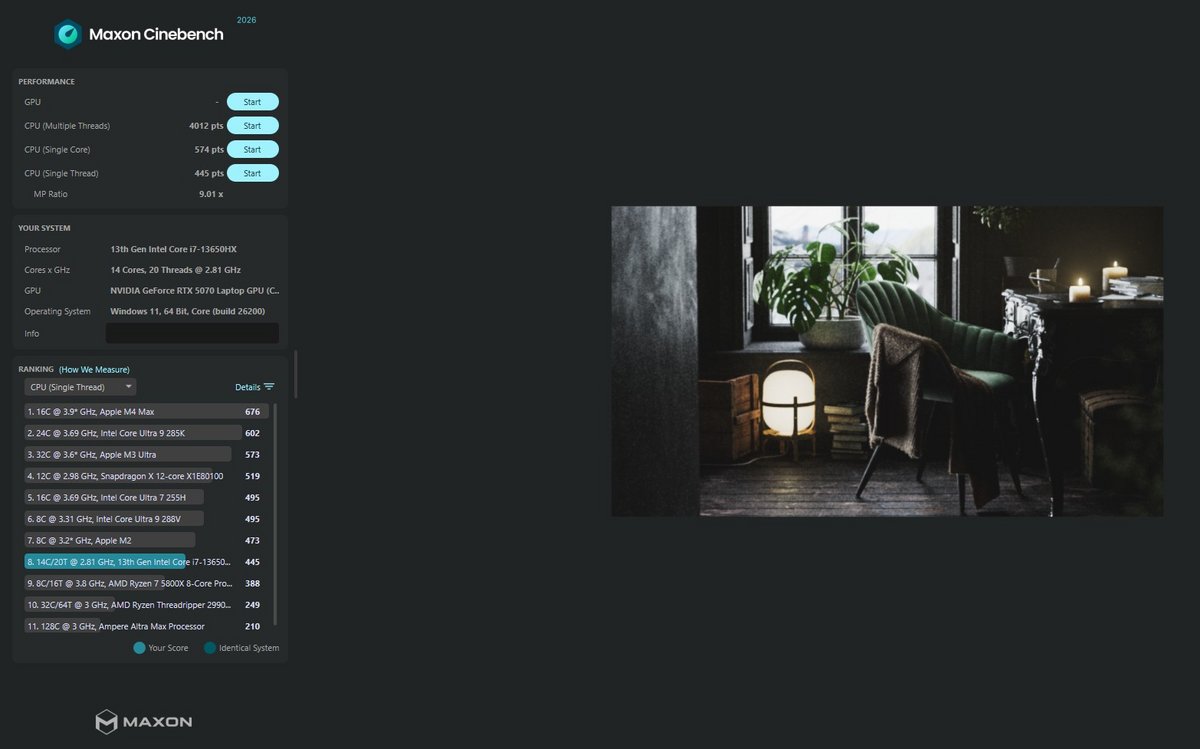Screen dimensions: 1200x749
Task: Click the 676 score of Apple M4 Max
Action: click(x=252, y=412)
